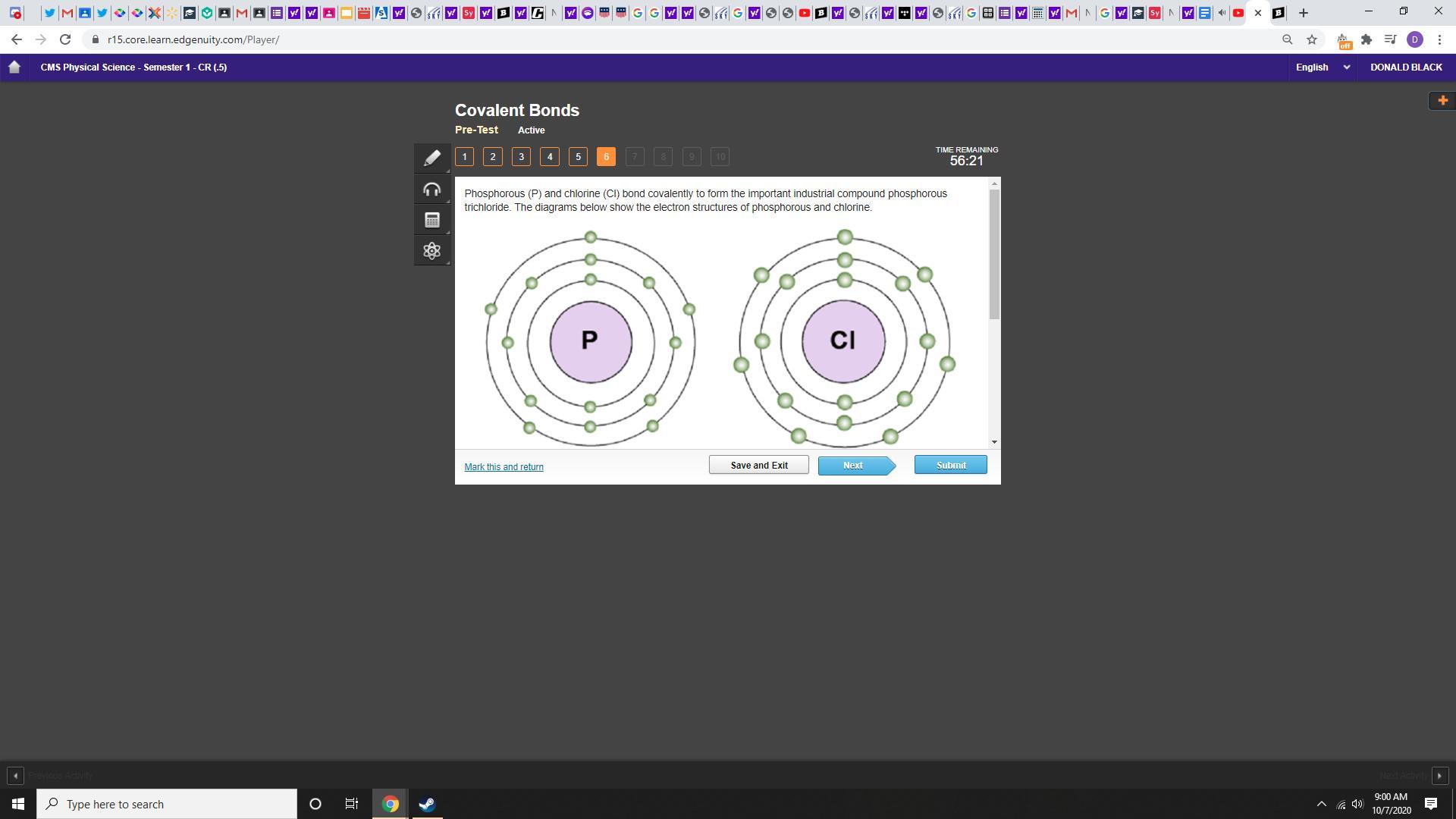Open the DONALD BLACK user menu

coord(1405,67)
